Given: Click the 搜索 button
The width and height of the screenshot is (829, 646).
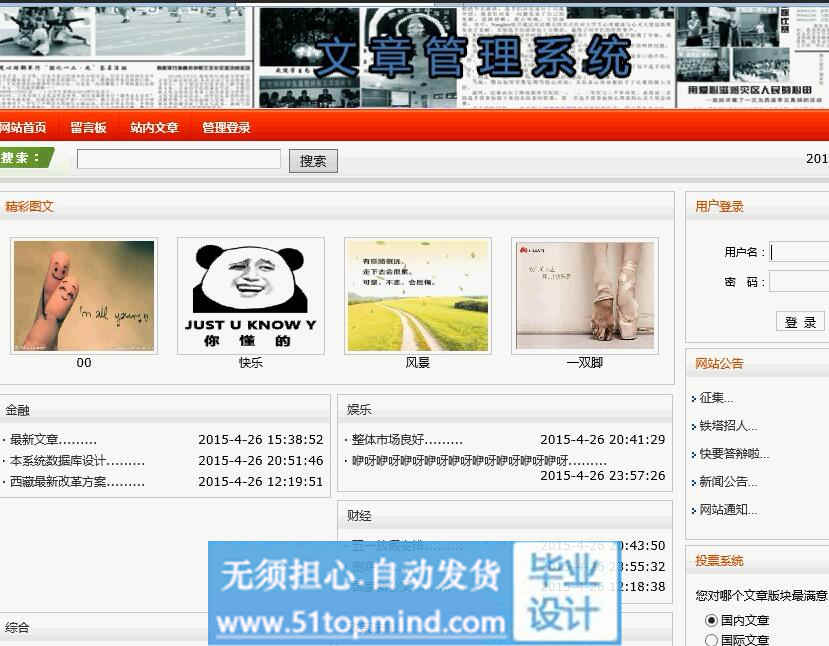Looking at the screenshot, I should pos(313,161).
